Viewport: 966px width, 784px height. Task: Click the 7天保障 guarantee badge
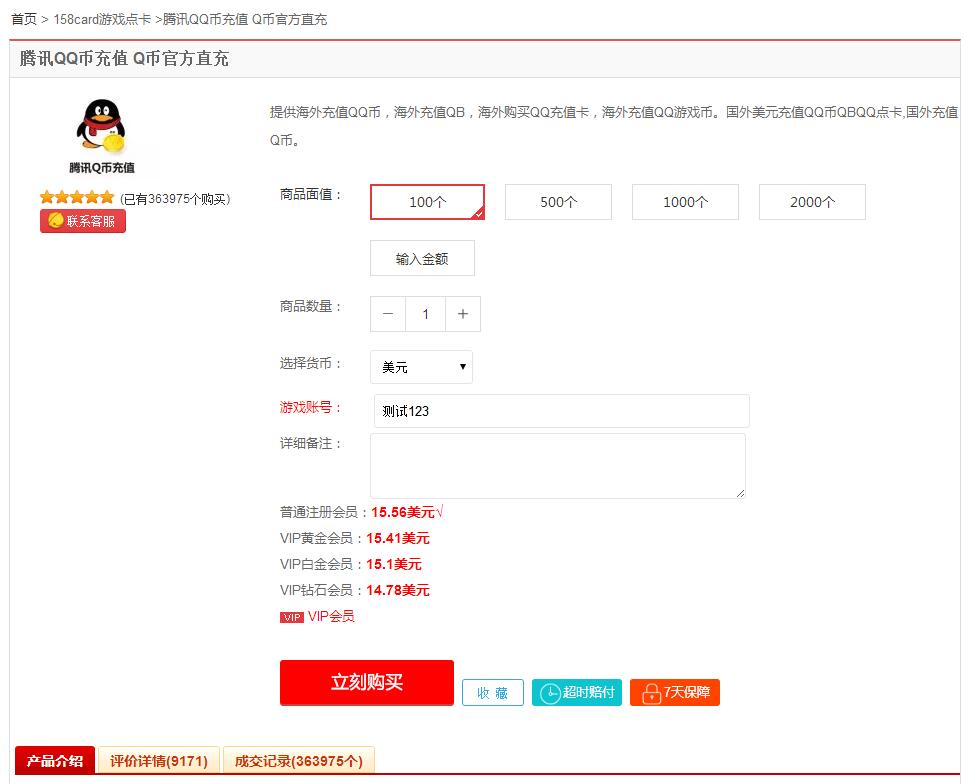675,693
